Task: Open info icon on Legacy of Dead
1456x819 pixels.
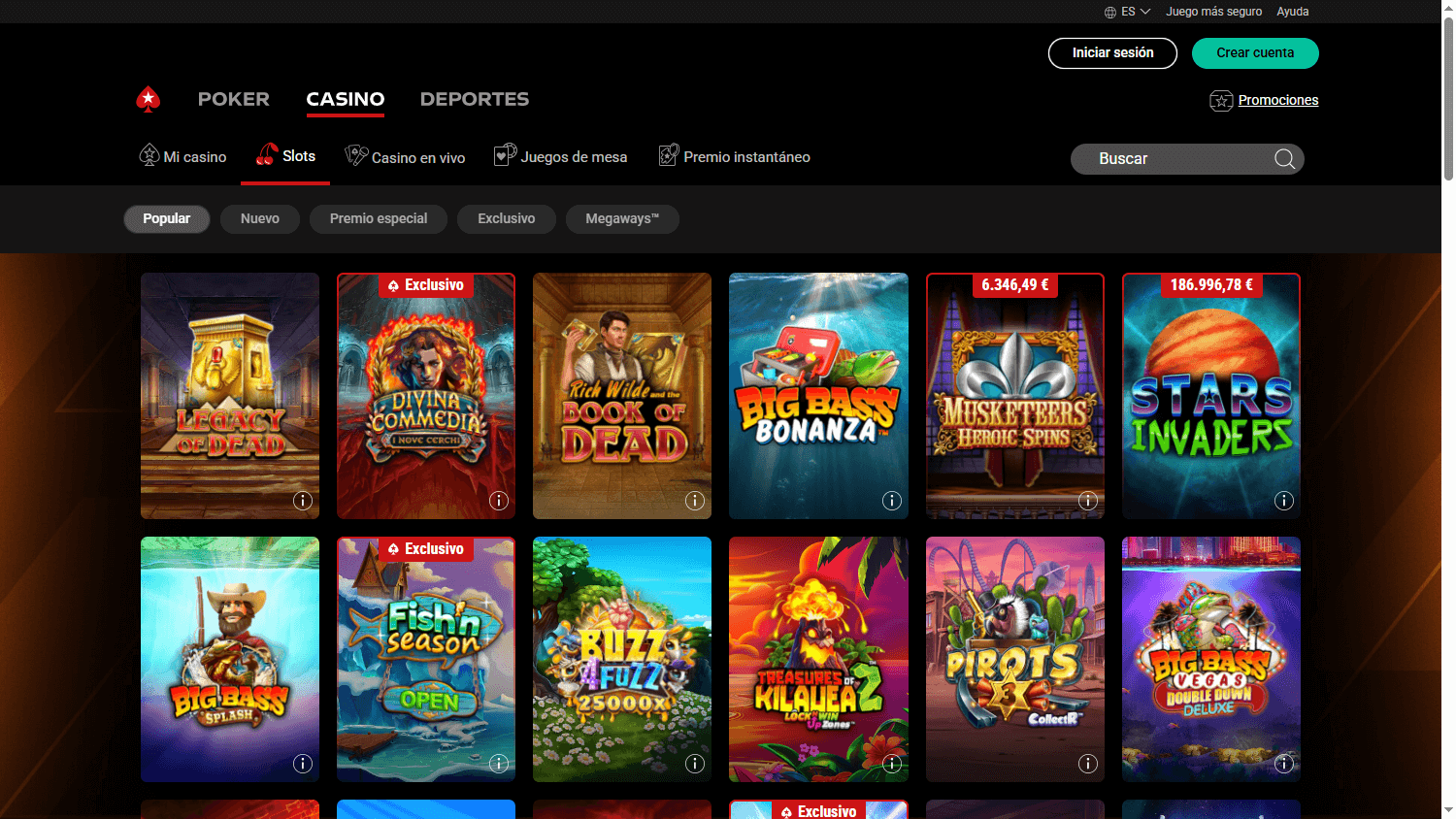Action: coord(303,501)
